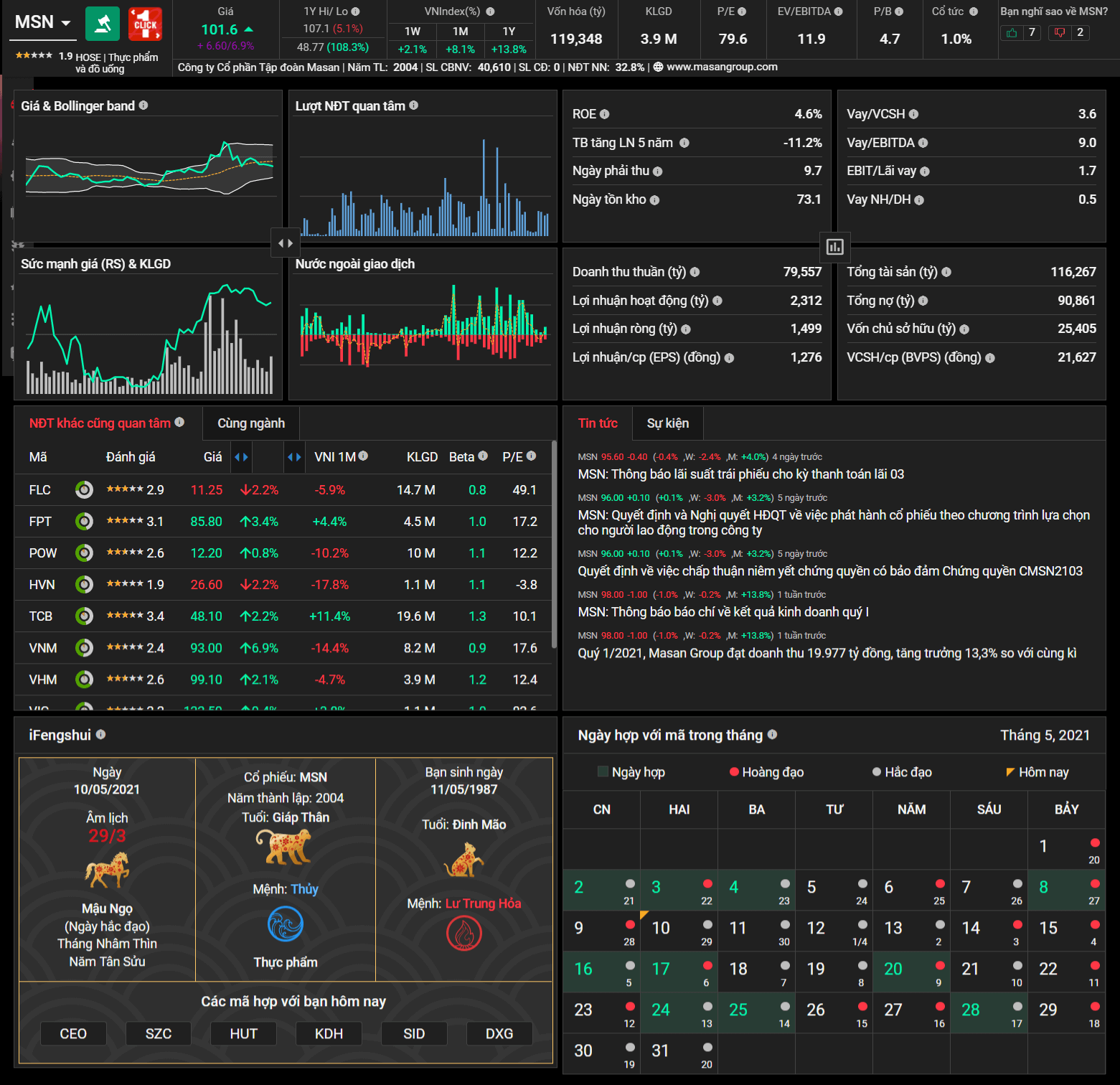1120x1085 pixels.
Task: Toggle Ngày hợp legend checkbox
Action: click(x=603, y=771)
